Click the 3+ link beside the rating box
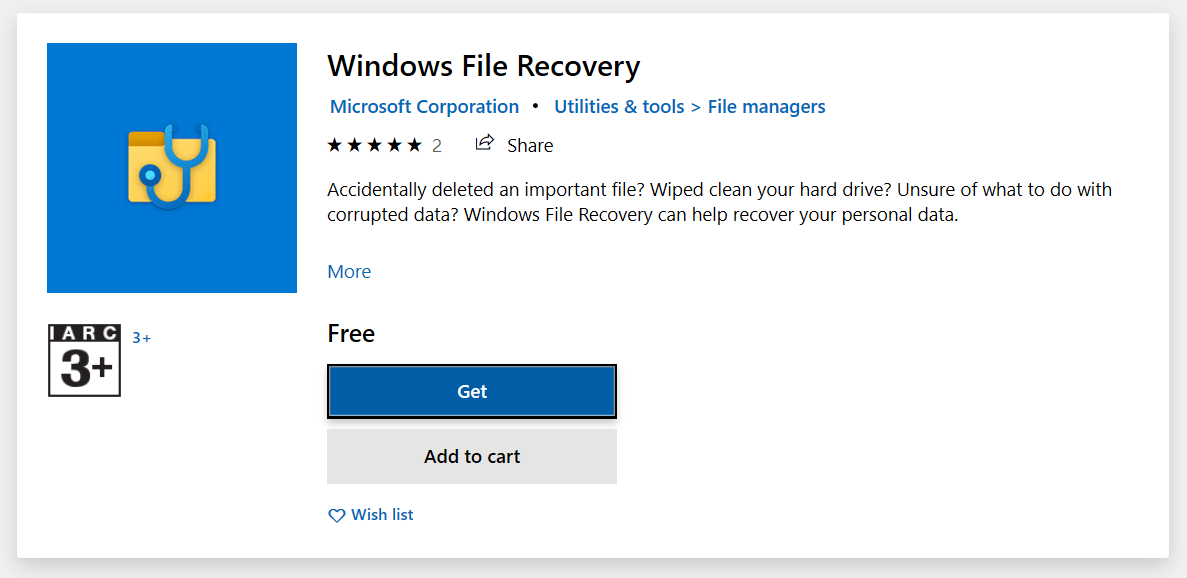The width and height of the screenshot is (1187, 578). (x=141, y=337)
